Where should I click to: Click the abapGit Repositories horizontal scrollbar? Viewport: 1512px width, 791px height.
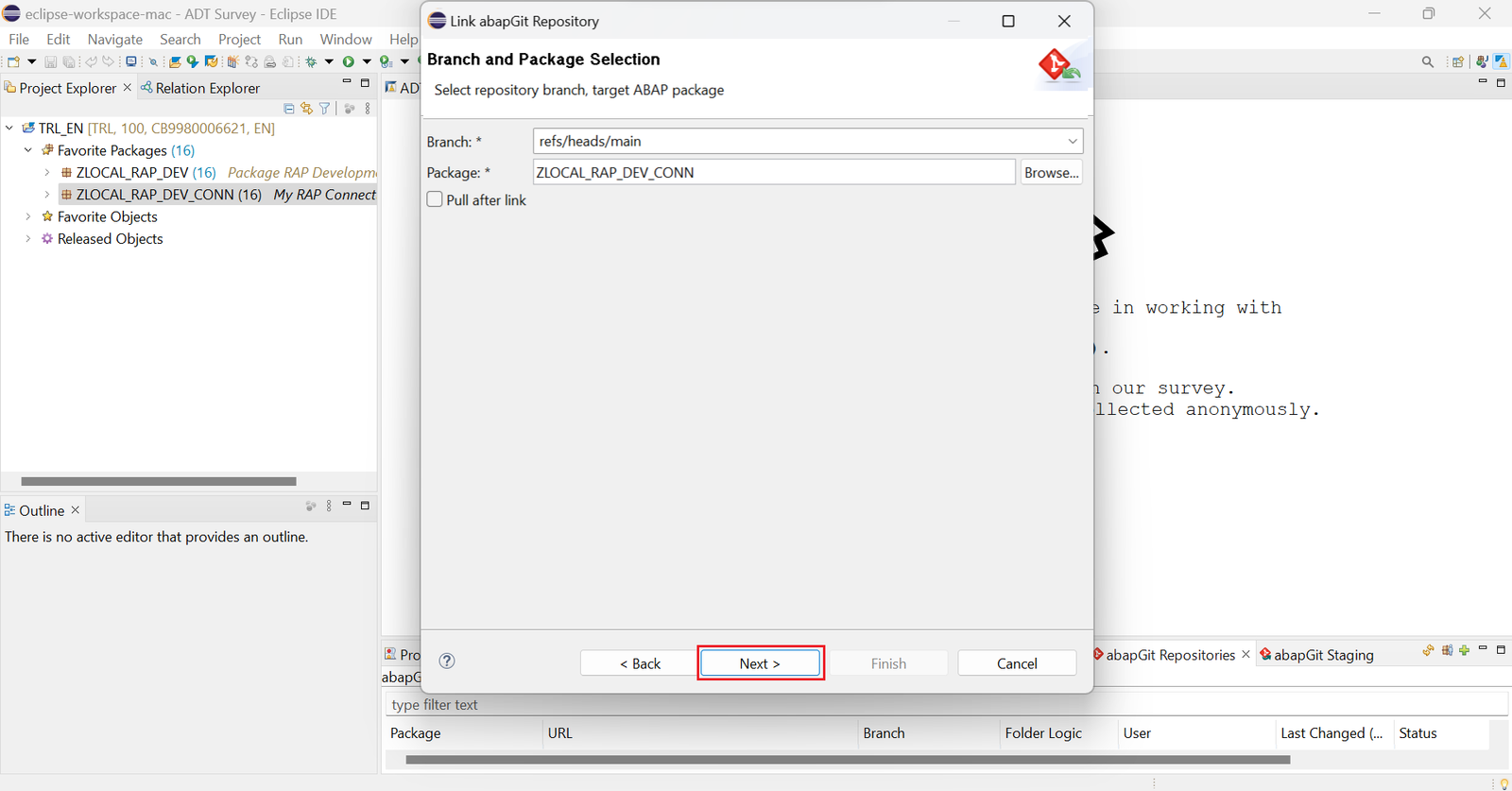click(x=848, y=759)
